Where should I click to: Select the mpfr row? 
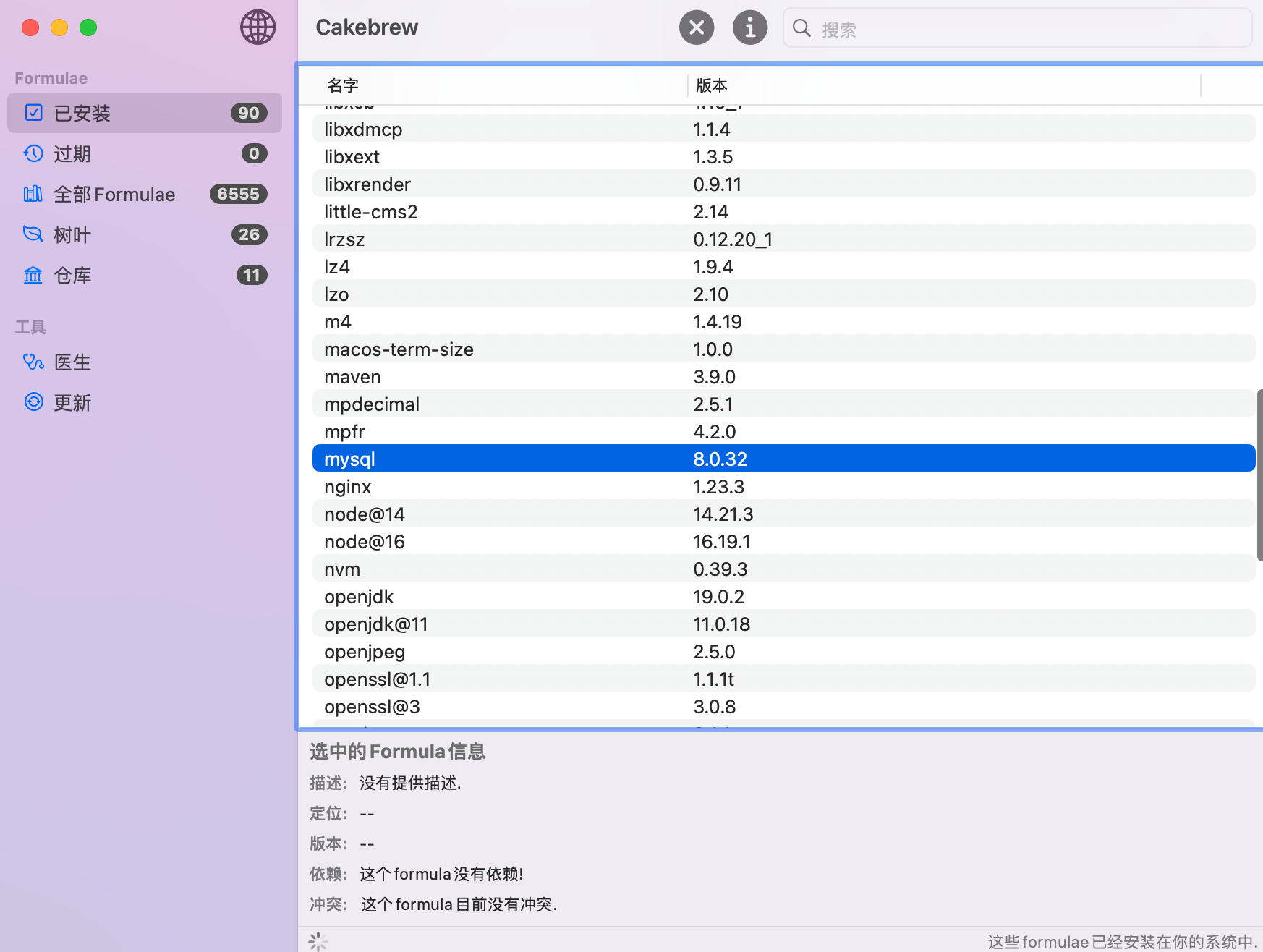tap(783, 432)
